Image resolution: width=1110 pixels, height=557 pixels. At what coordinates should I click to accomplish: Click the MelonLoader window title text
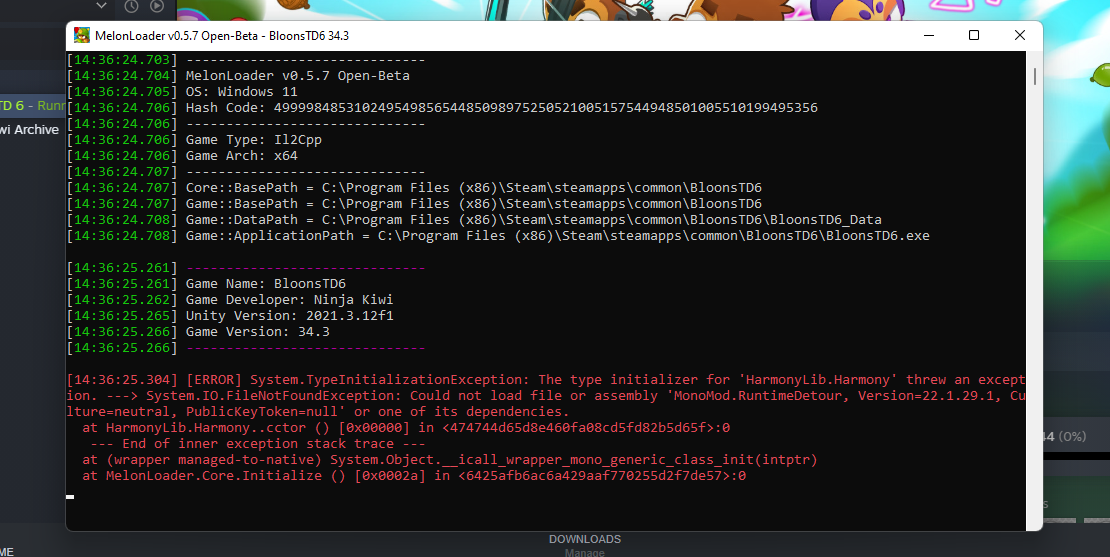click(222, 35)
